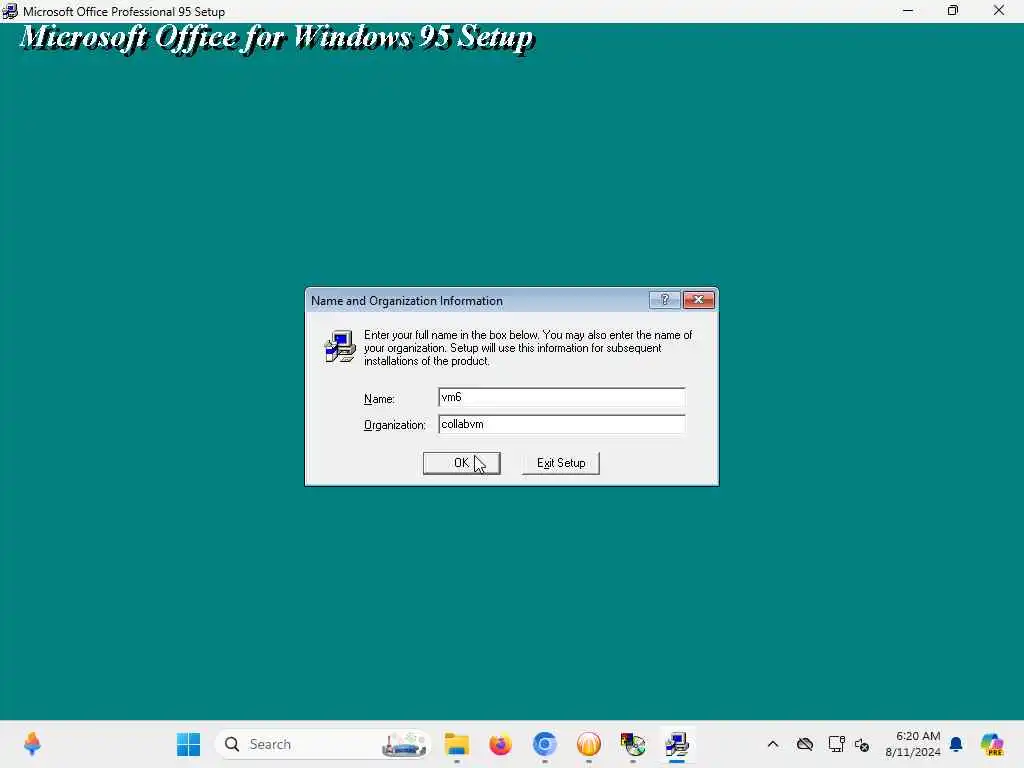The width and height of the screenshot is (1024, 768).
Task: Click the search highlight image in search box
Action: click(x=405, y=744)
